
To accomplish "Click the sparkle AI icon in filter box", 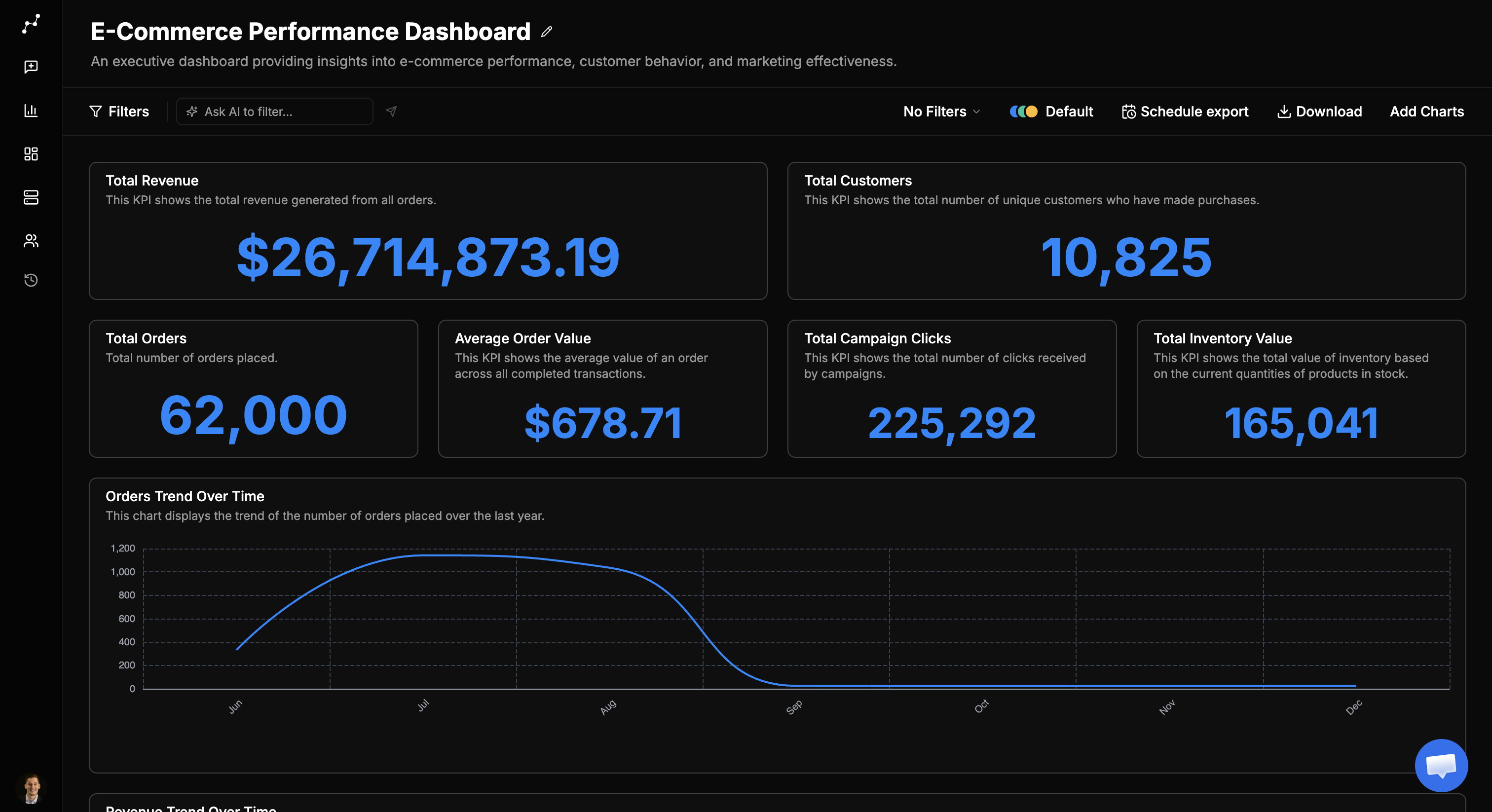I will pyautogui.click(x=192, y=111).
